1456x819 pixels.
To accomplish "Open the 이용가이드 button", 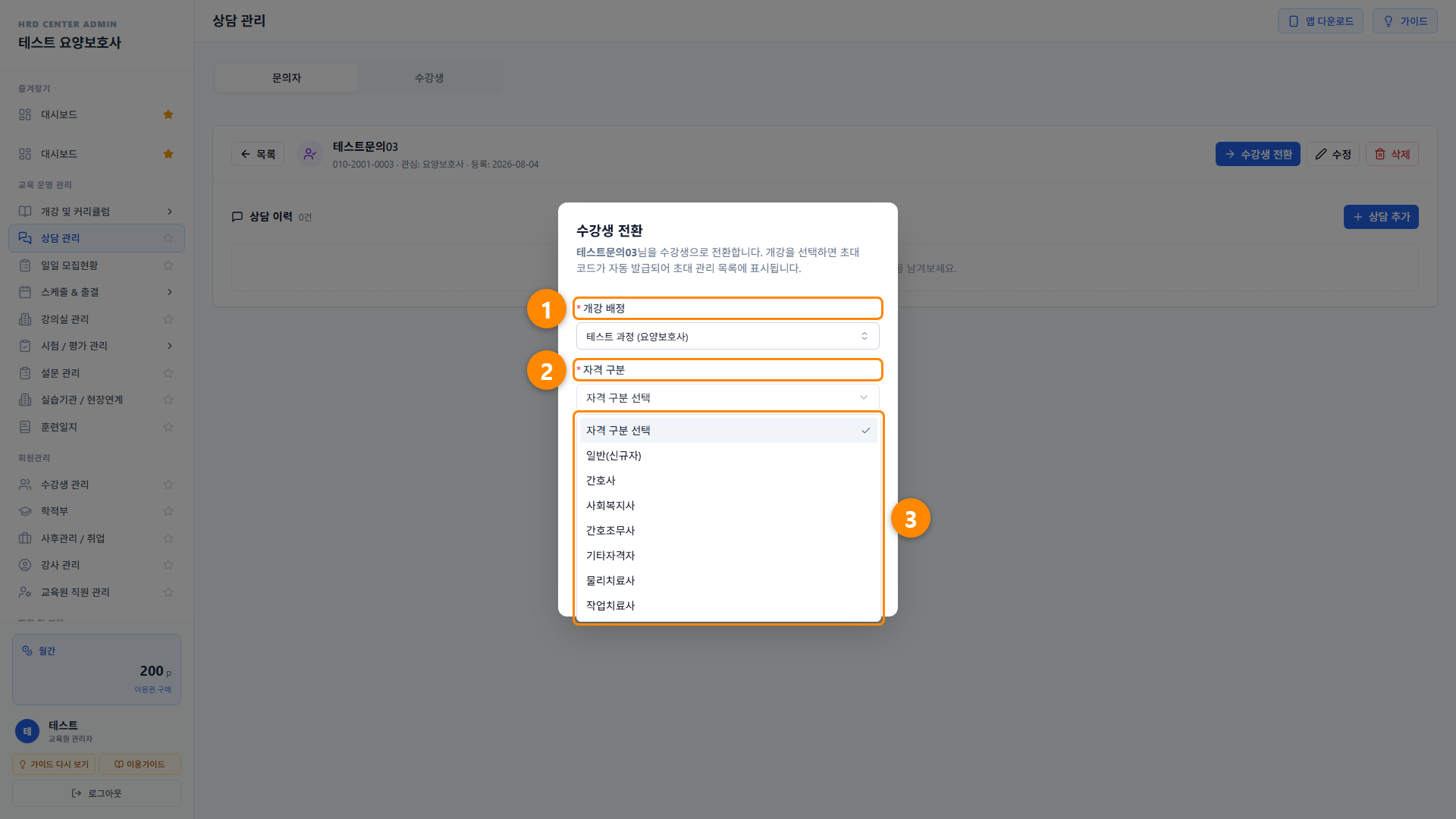I will (140, 764).
